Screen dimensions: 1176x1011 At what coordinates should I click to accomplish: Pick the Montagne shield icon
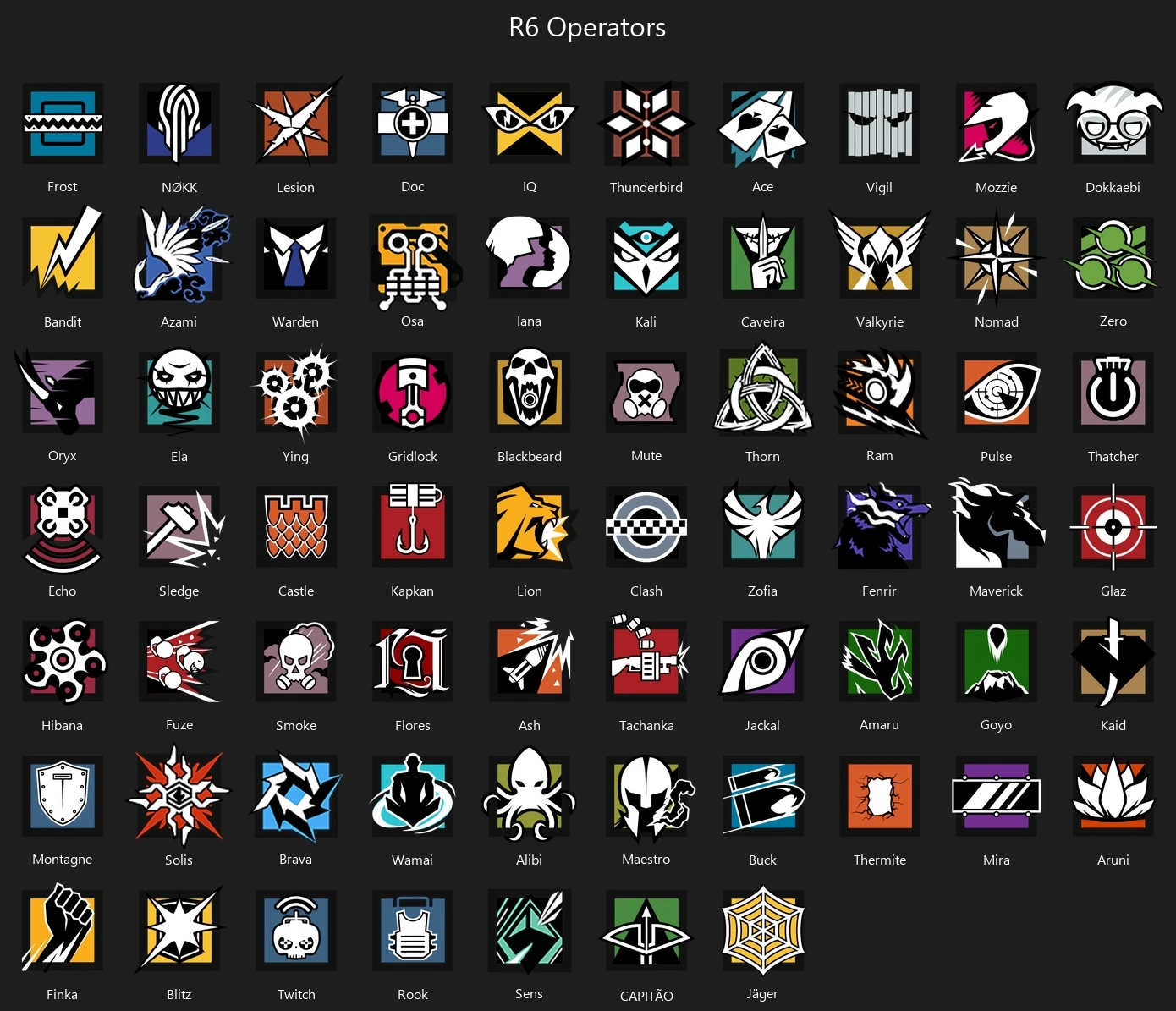[63, 795]
